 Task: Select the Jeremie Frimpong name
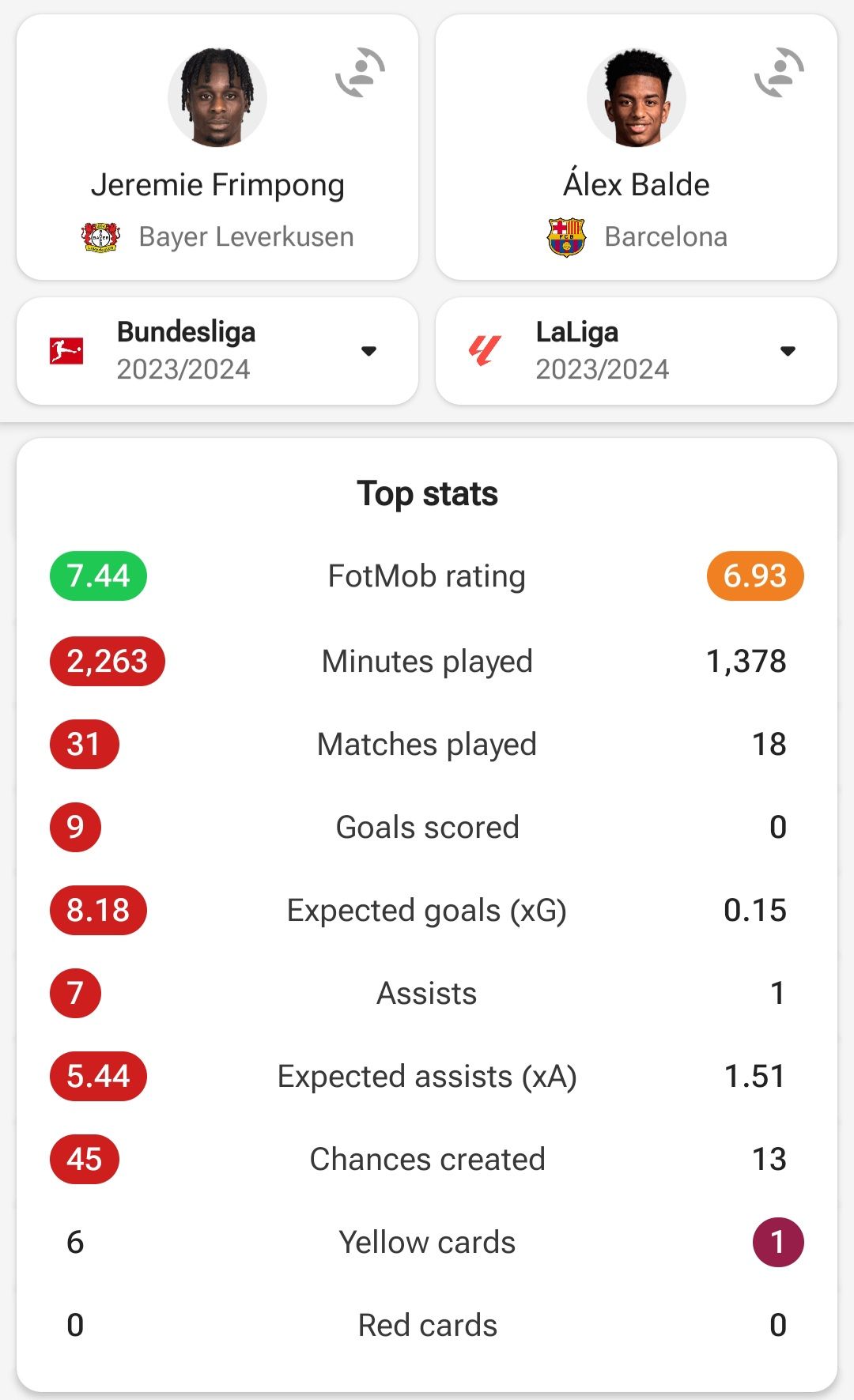217,185
